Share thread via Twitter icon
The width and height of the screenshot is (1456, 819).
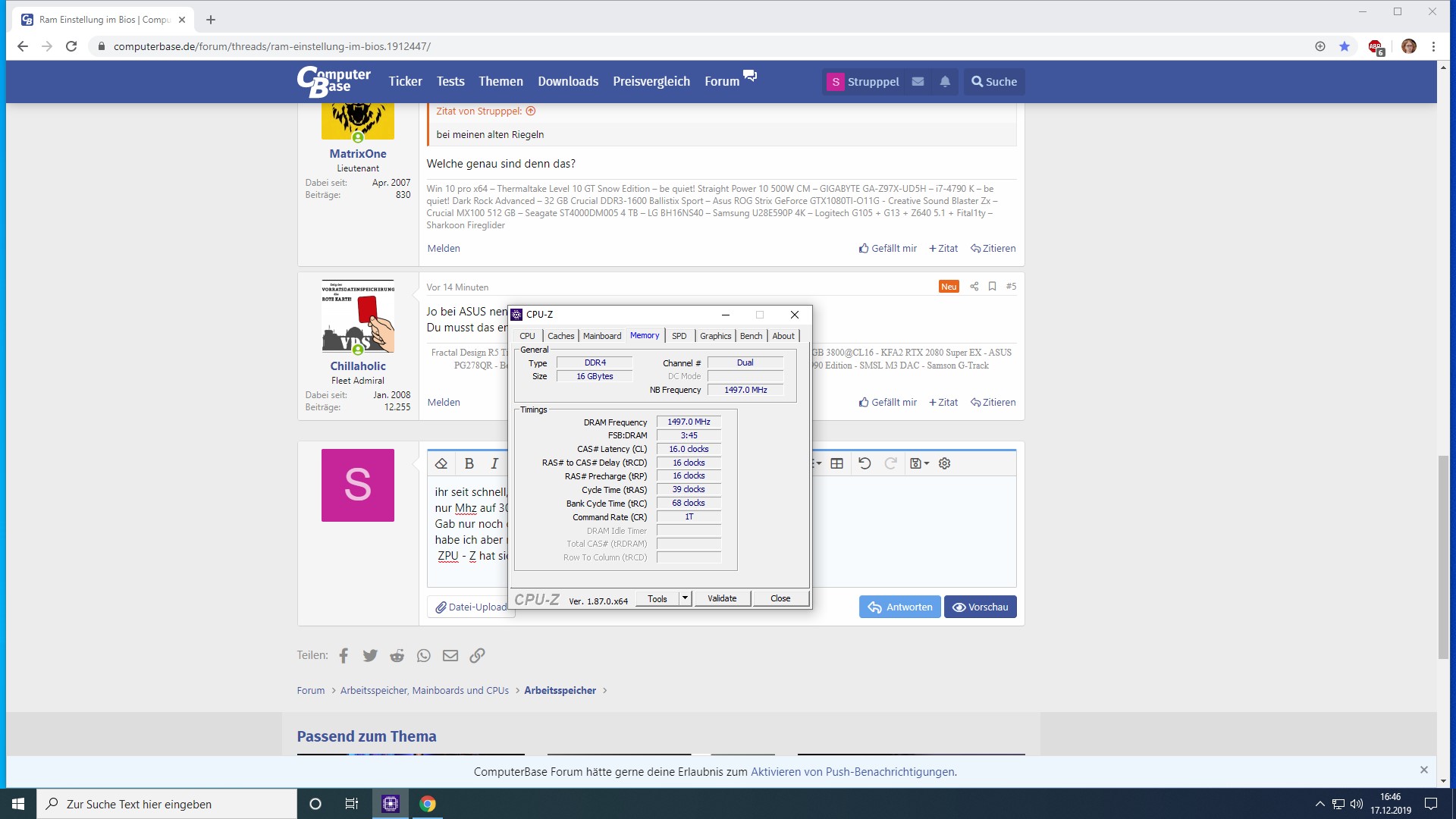pos(370,655)
